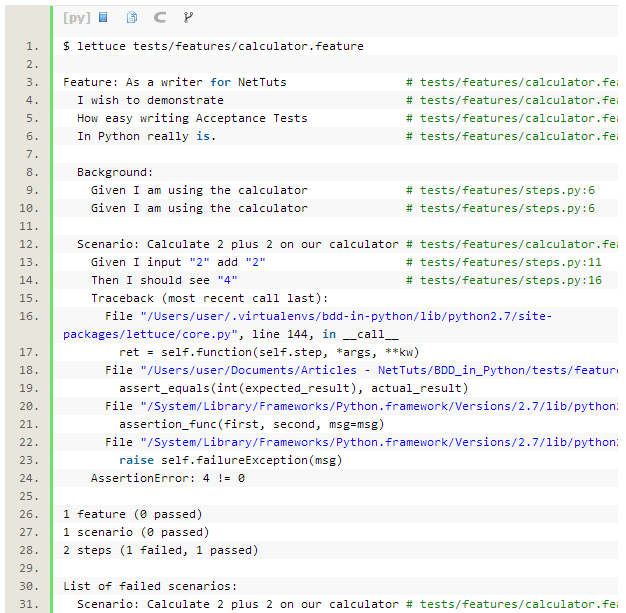
Task: Click the 'AssertionError: 4 != 0' line
Action: coord(167,478)
